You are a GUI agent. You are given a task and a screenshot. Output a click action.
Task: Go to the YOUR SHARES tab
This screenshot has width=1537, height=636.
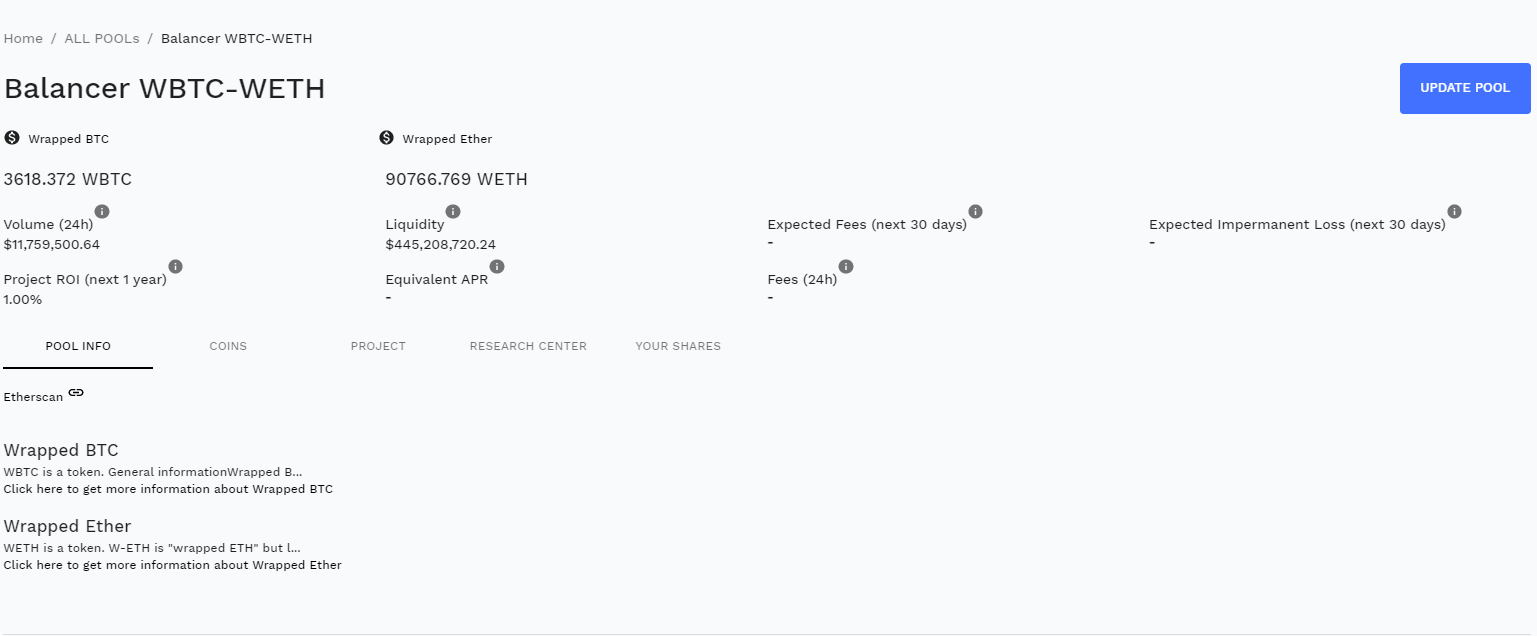coord(678,346)
